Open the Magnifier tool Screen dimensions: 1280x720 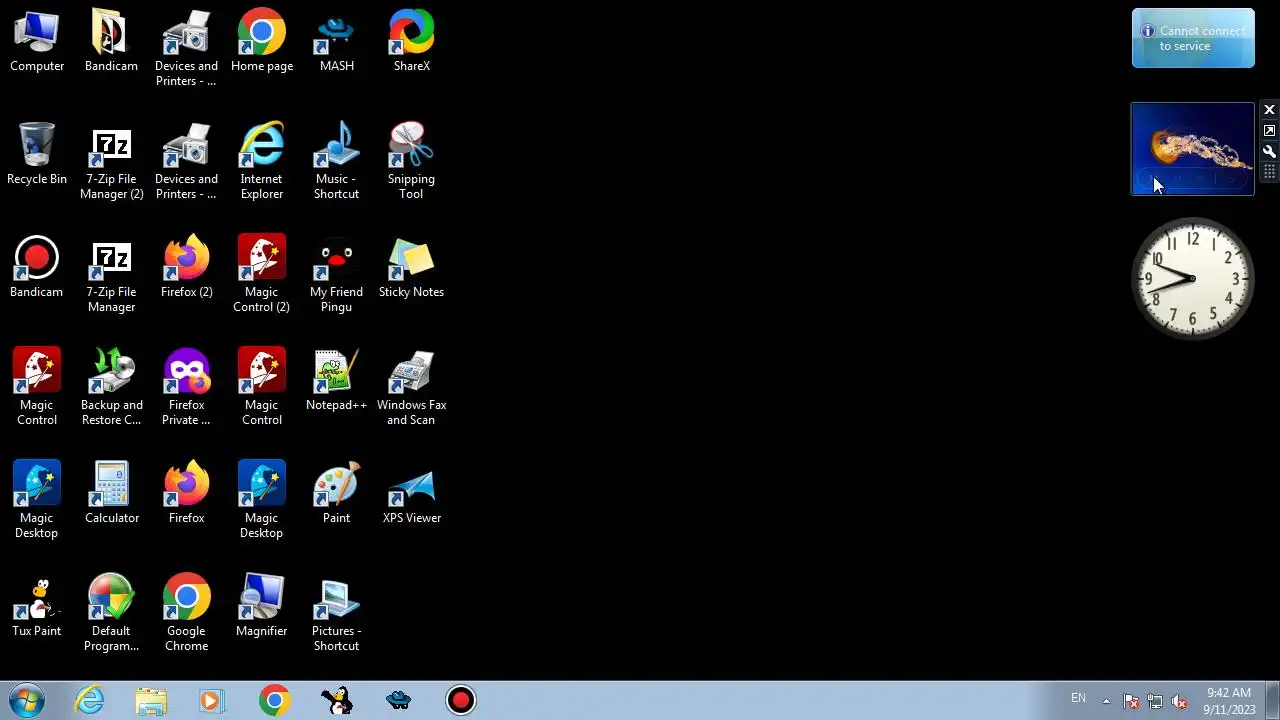pyautogui.click(x=262, y=607)
